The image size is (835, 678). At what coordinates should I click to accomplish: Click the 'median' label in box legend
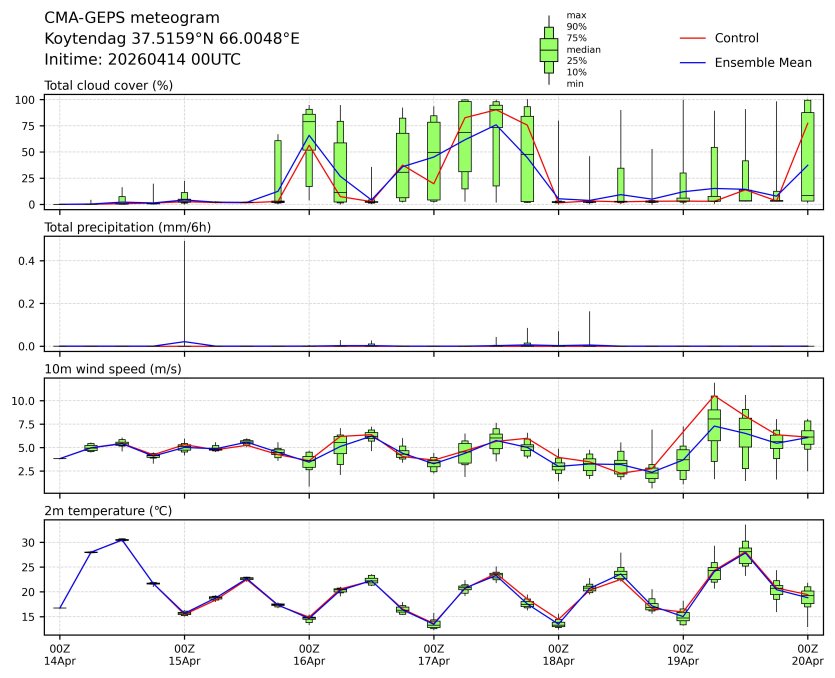tap(583, 49)
